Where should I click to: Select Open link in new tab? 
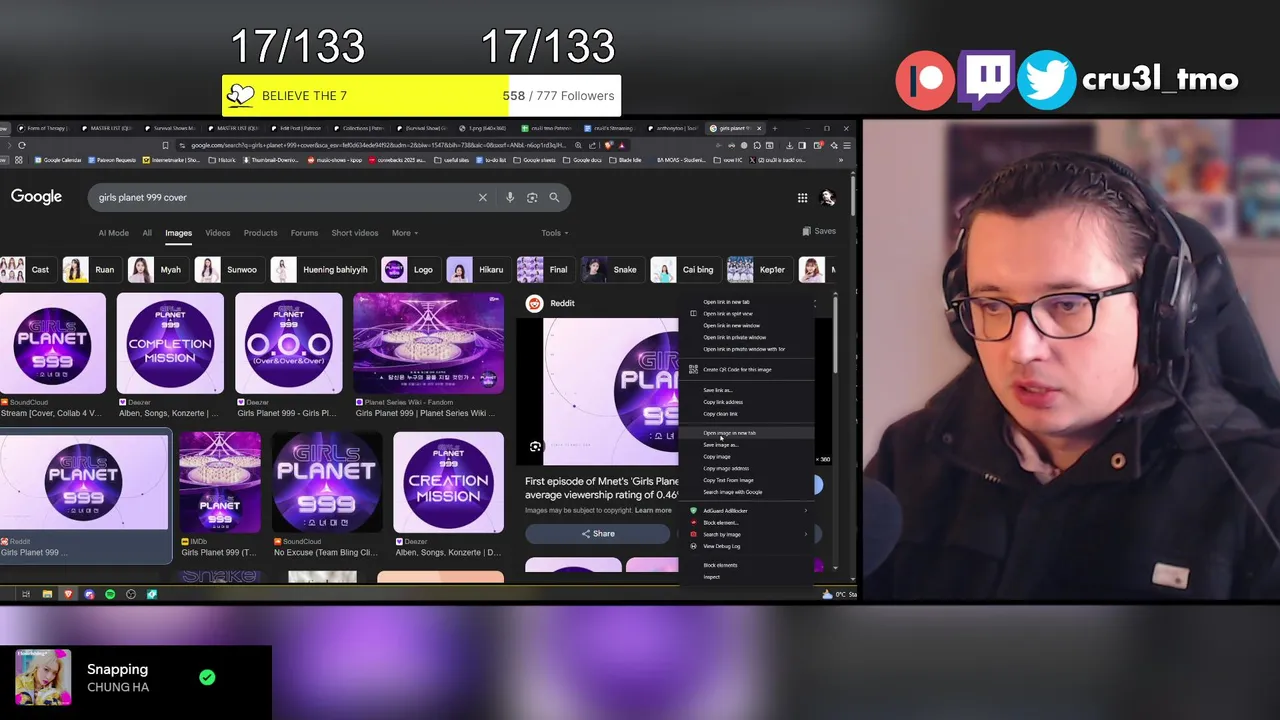(747, 301)
